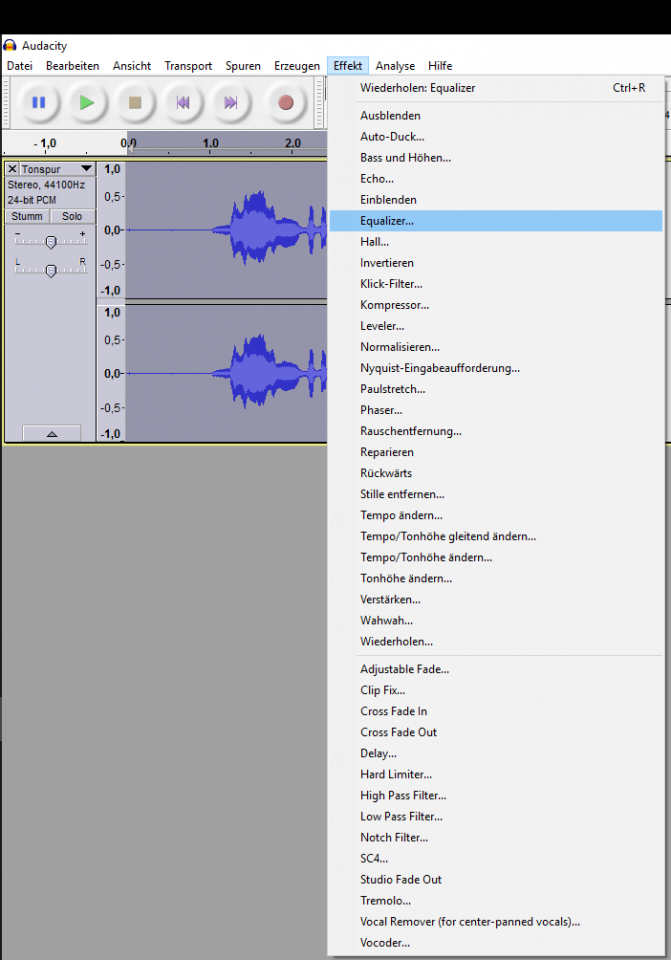Open the Analyse menu
This screenshot has height=960, width=671.
point(395,66)
